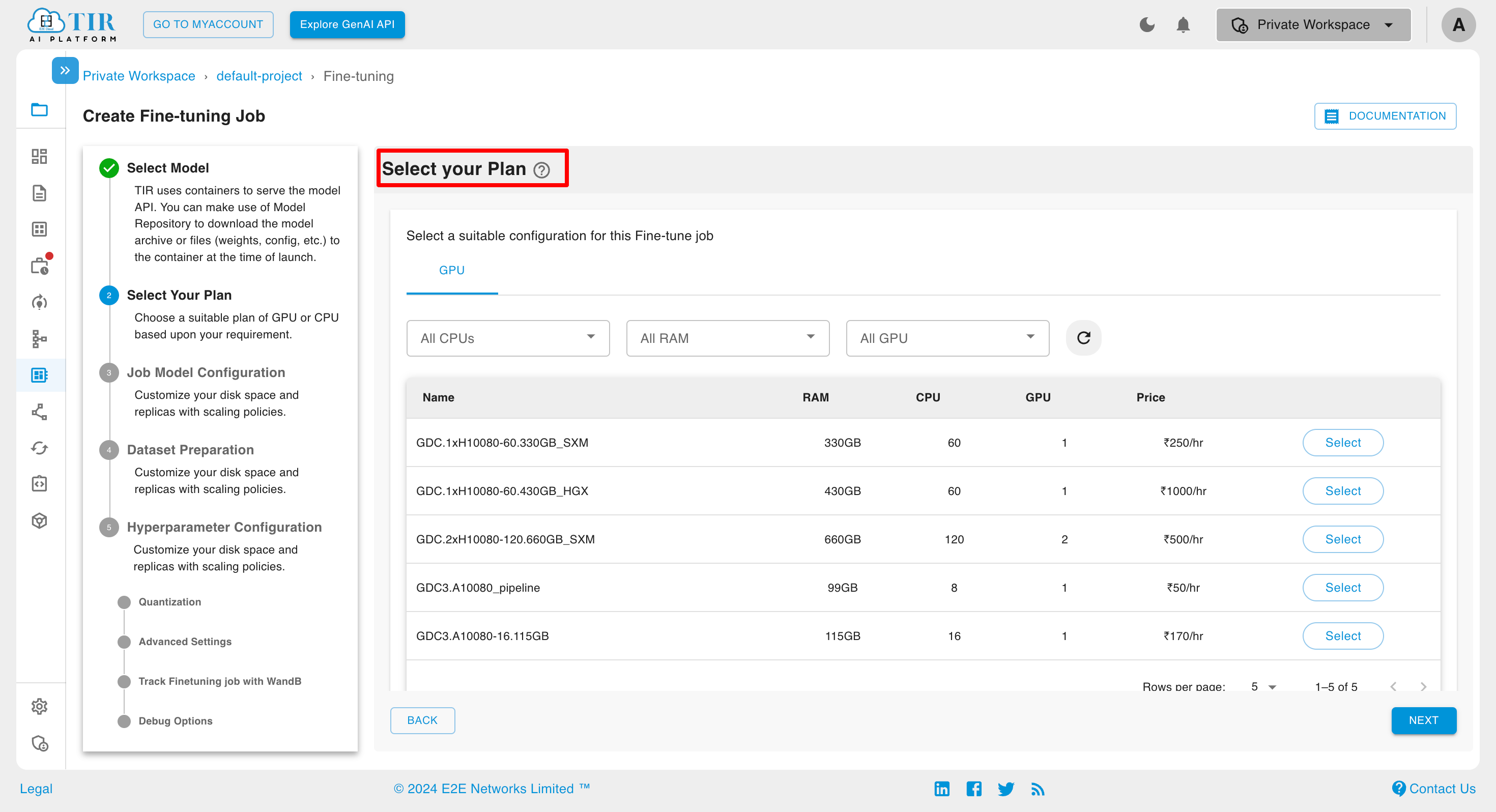The image size is (1496, 812).
Task: Click the Name column header
Action: coord(439,397)
